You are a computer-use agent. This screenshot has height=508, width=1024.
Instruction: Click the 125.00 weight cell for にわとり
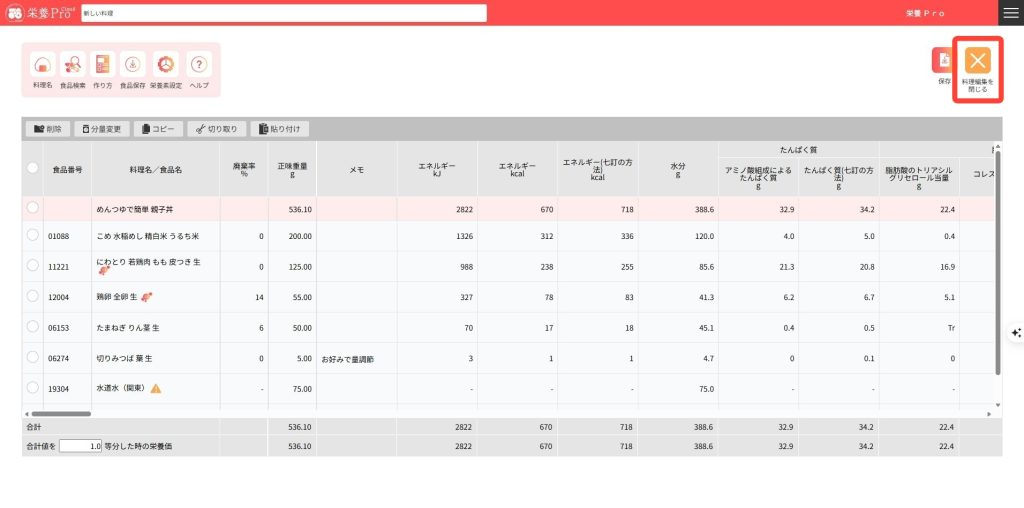[x=292, y=267]
